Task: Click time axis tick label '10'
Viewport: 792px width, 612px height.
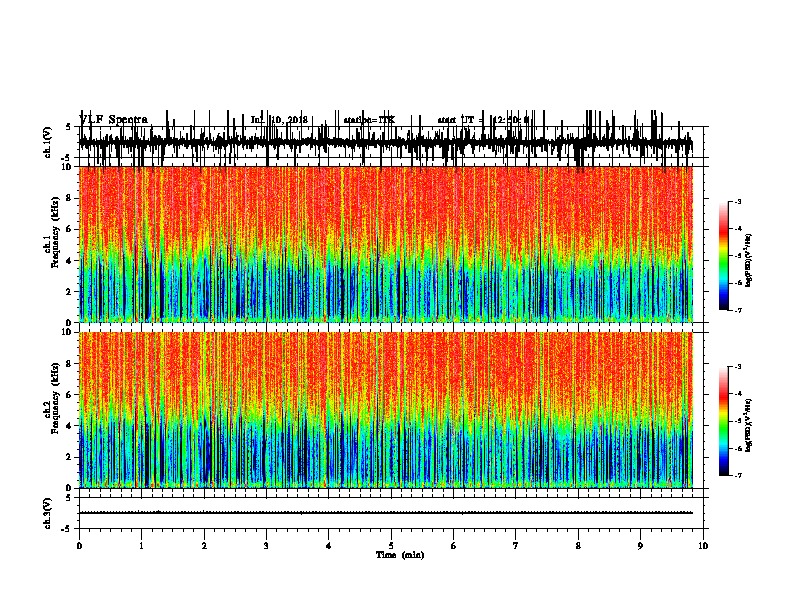Action: click(x=703, y=546)
